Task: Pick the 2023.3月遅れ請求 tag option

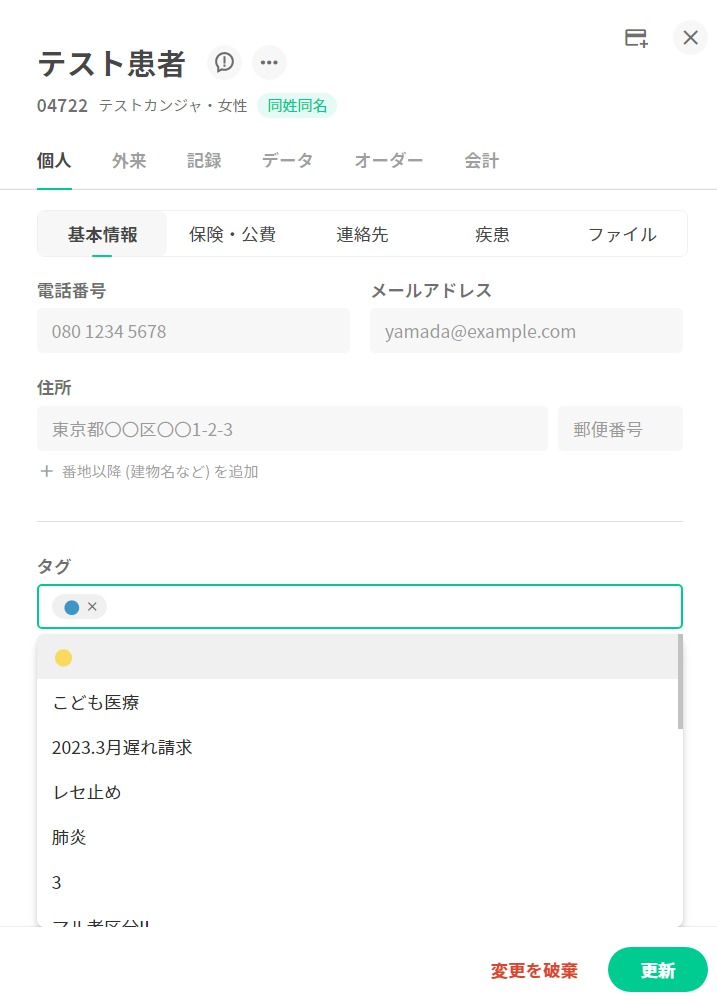Action: pos(122,747)
